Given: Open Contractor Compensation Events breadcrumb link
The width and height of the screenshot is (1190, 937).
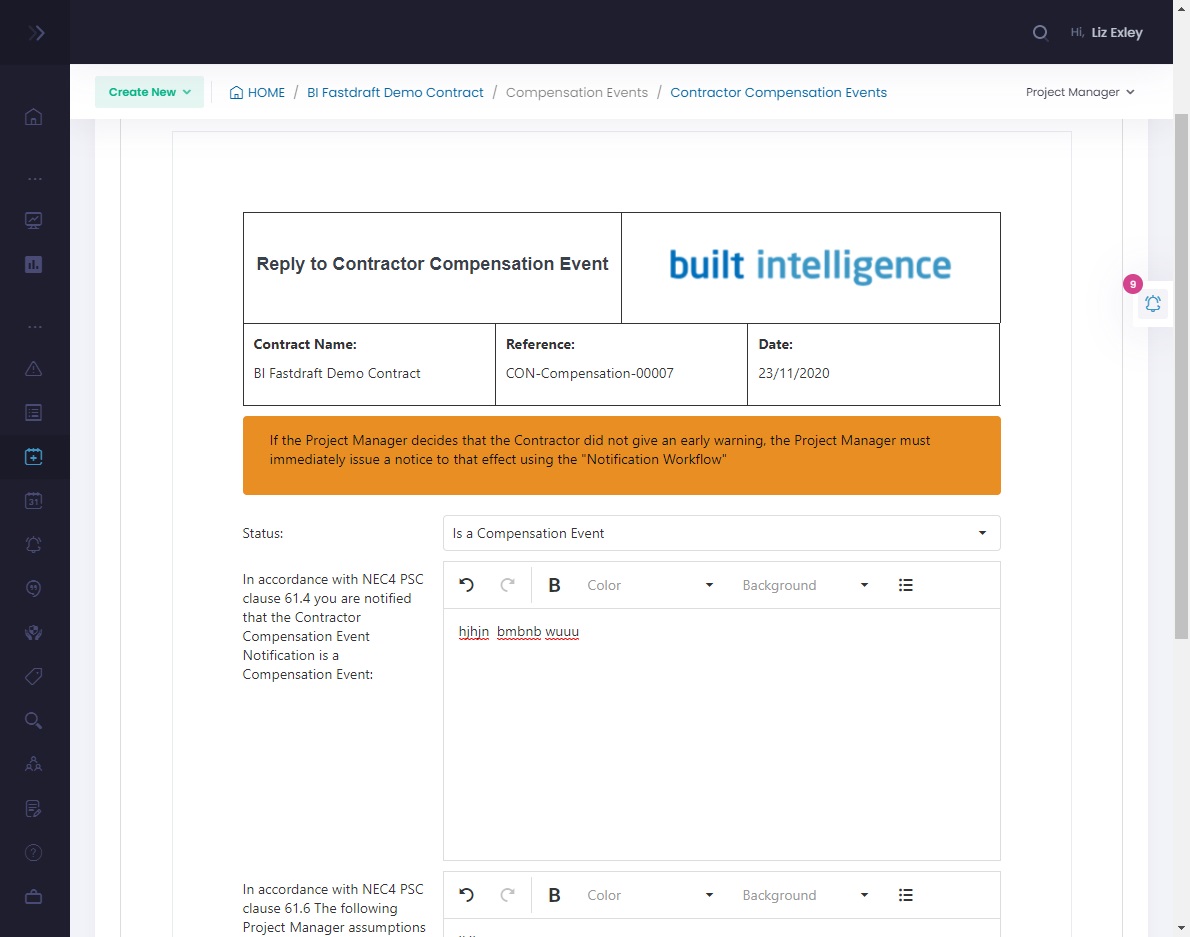Looking at the screenshot, I should (778, 92).
